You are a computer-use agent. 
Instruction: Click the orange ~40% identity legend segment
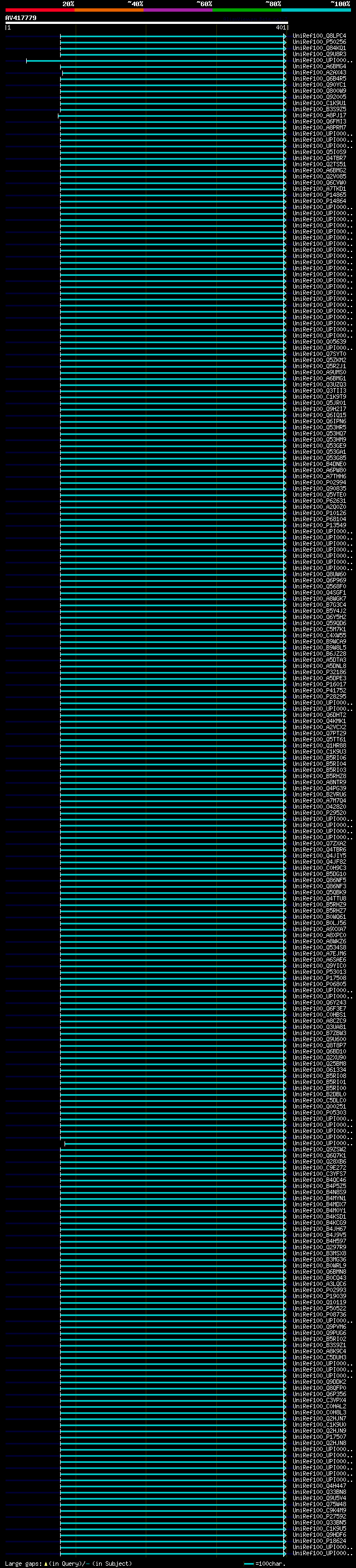click(x=109, y=10)
